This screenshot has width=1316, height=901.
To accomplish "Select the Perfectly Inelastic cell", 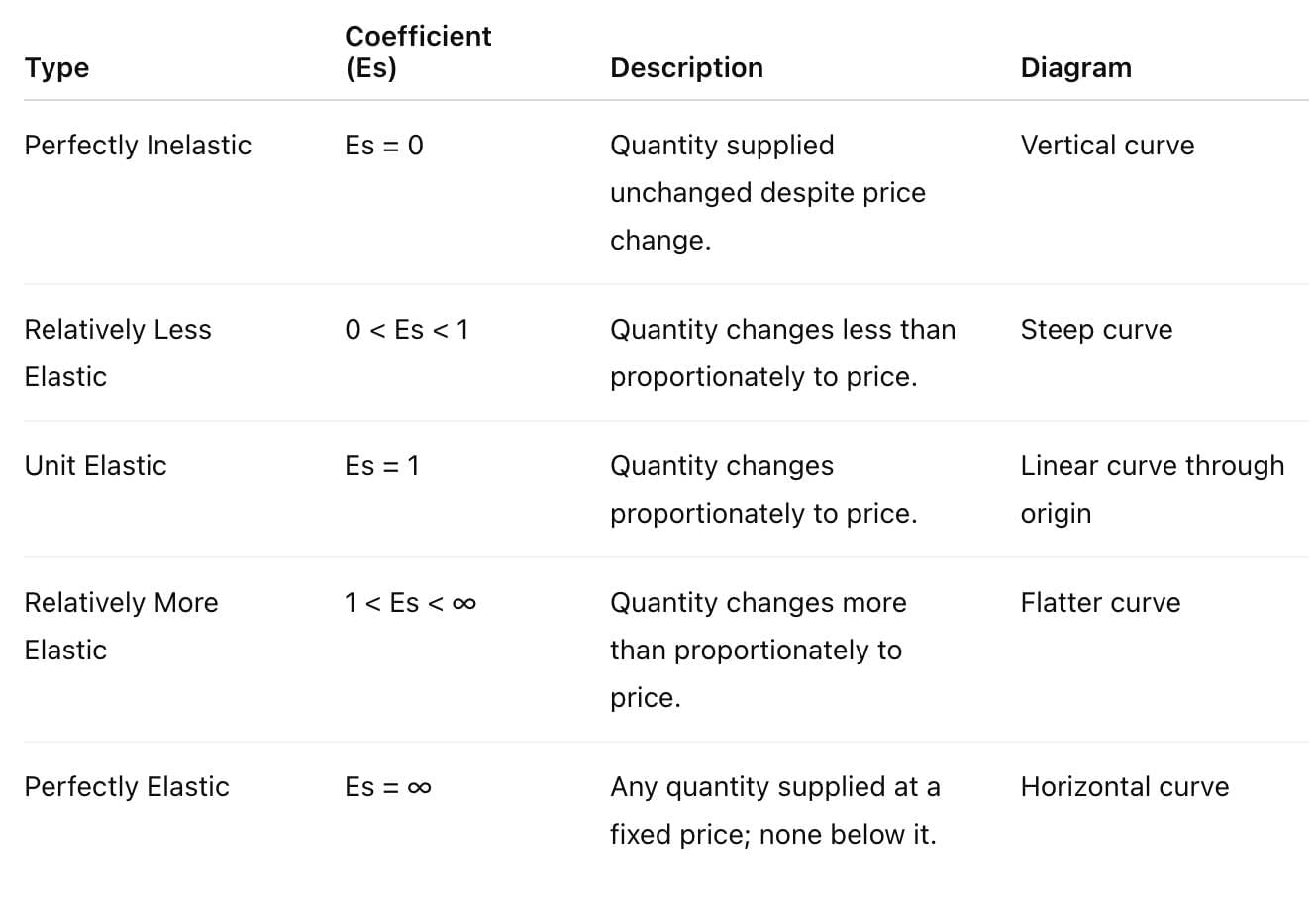I will pyautogui.click(x=138, y=145).
